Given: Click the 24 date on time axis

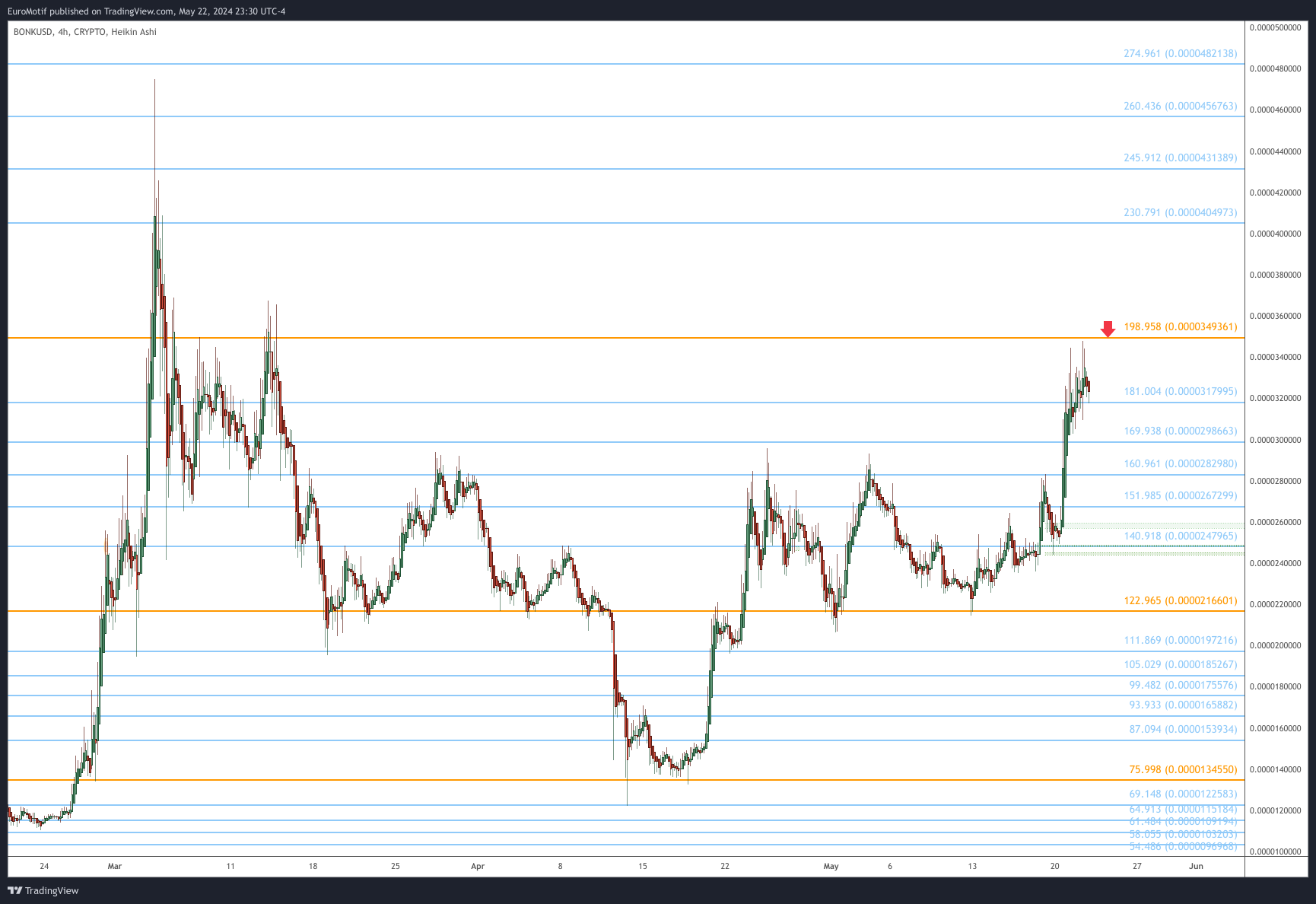Looking at the screenshot, I should (x=44, y=866).
